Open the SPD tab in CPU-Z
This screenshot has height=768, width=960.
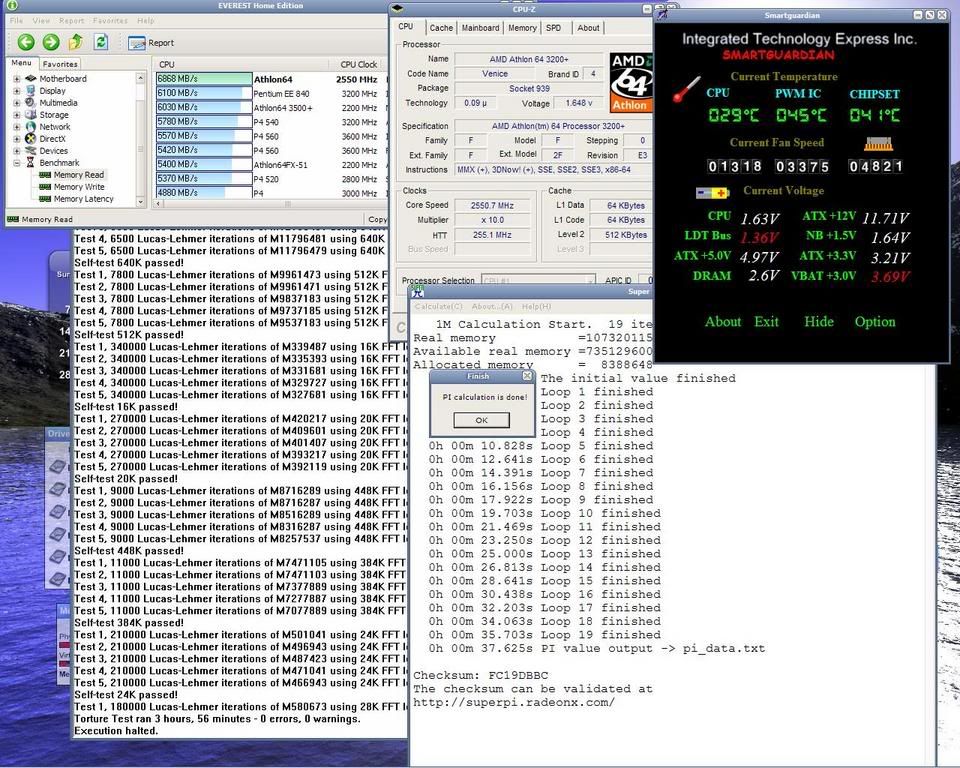[x=553, y=28]
